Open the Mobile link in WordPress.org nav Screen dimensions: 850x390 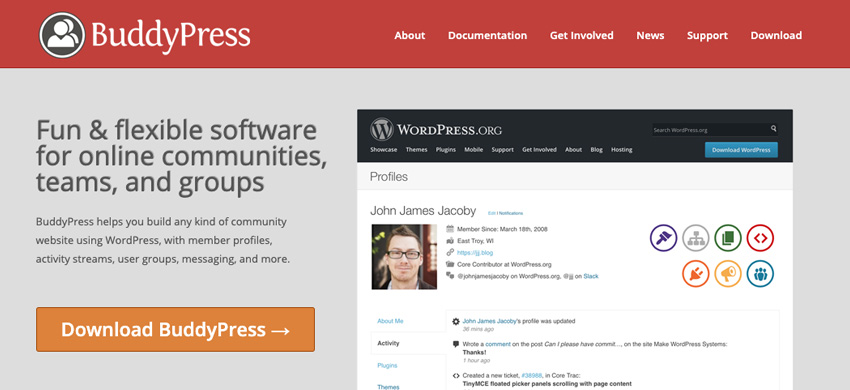pyautogui.click(x=473, y=150)
